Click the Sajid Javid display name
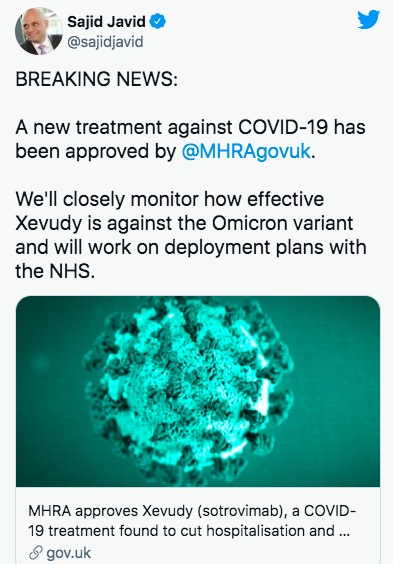 106,22
